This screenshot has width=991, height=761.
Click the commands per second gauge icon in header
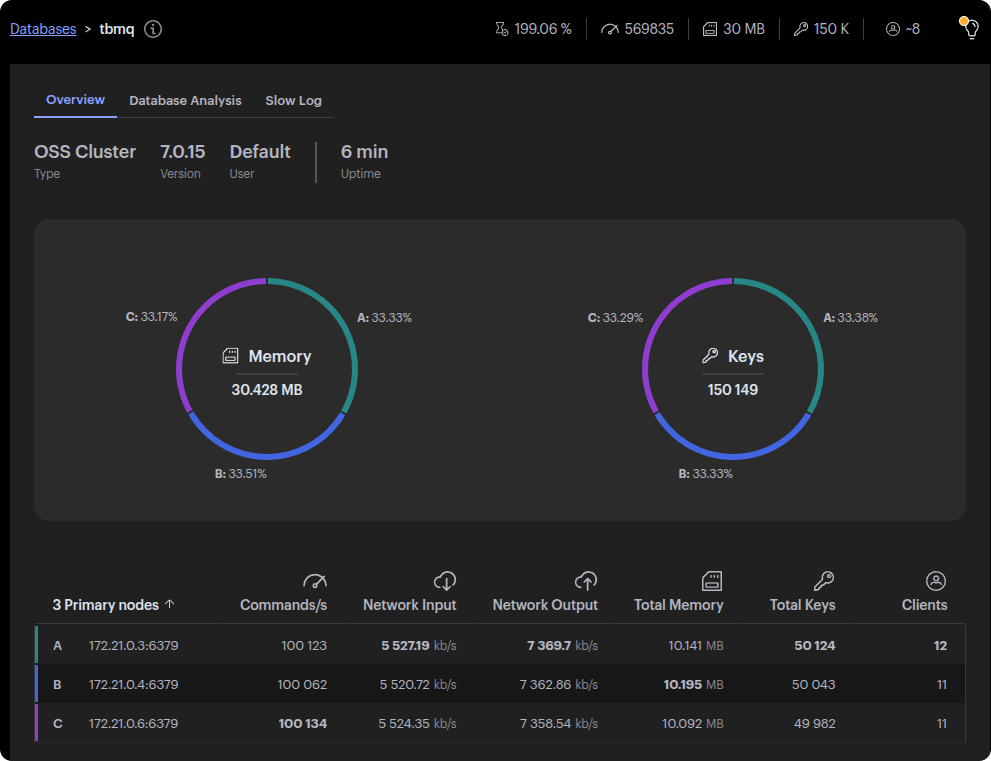coord(610,29)
